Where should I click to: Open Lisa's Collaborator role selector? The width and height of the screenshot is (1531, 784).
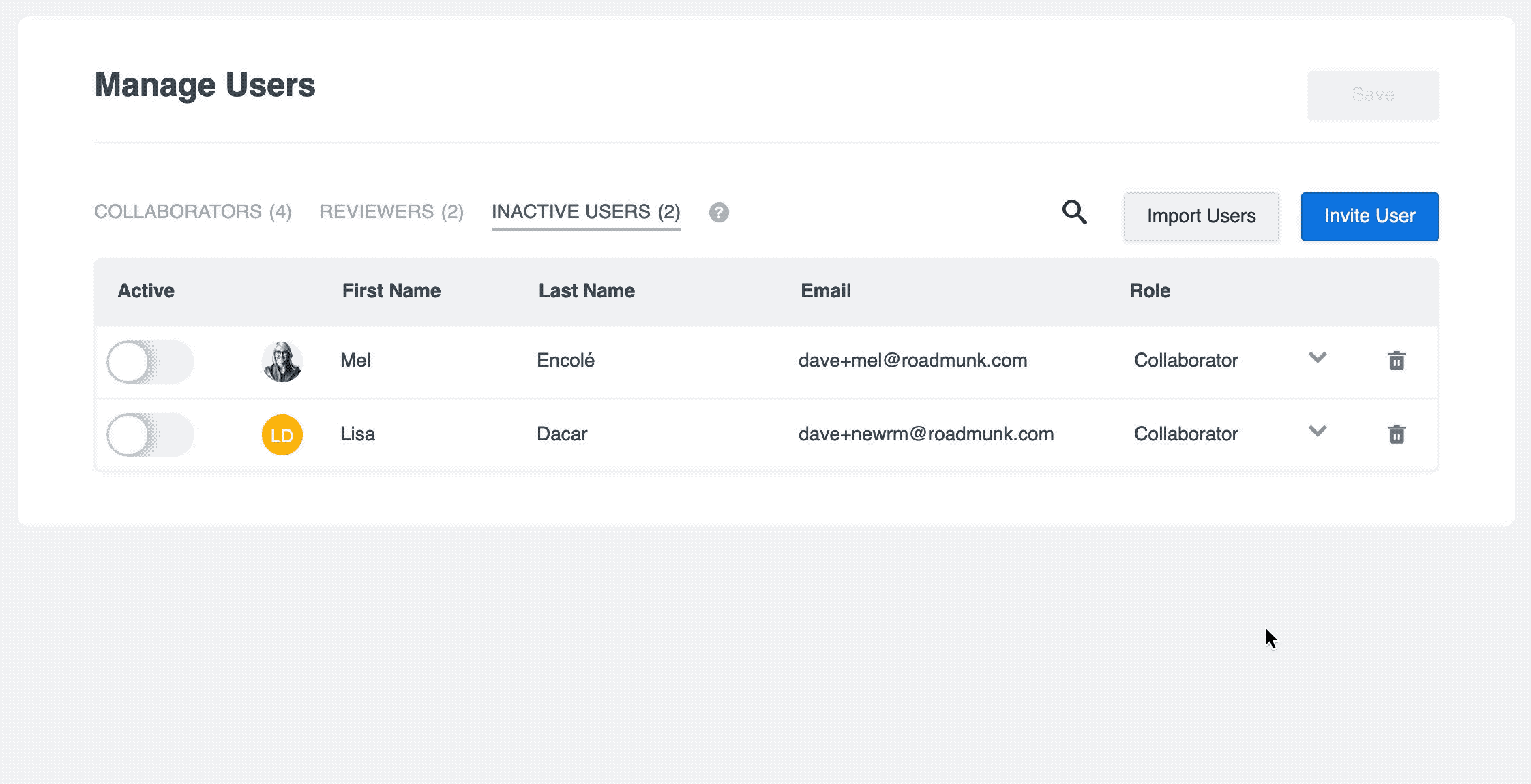click(1185, 434)
